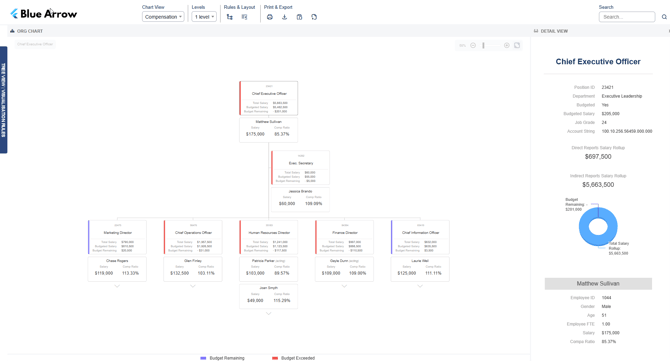Click the Matthew Sullivan header in Detail View
The image size is (670, 361).
pos(598,284)
